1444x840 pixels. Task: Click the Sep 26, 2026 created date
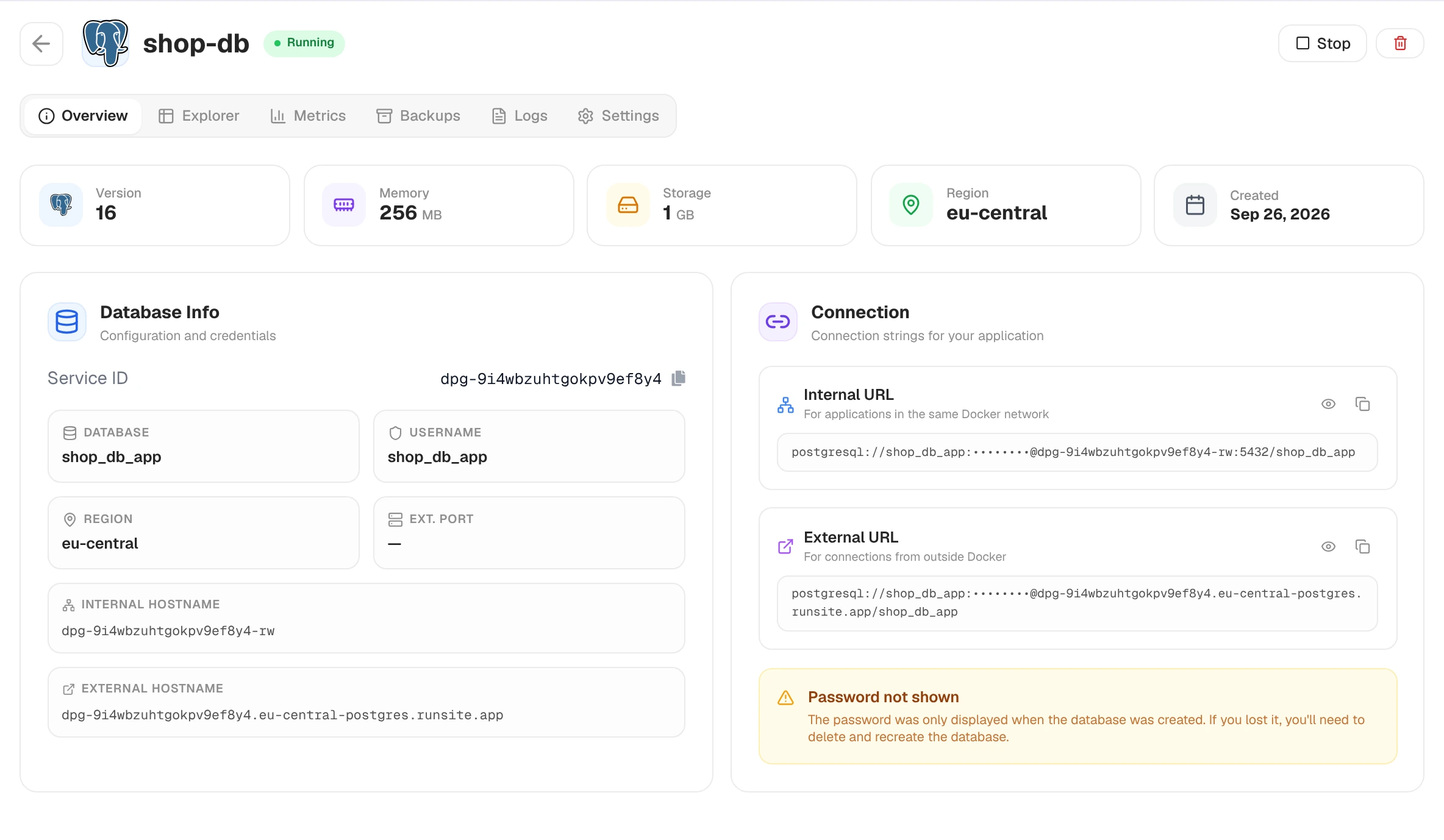[x=1280, y=214]
